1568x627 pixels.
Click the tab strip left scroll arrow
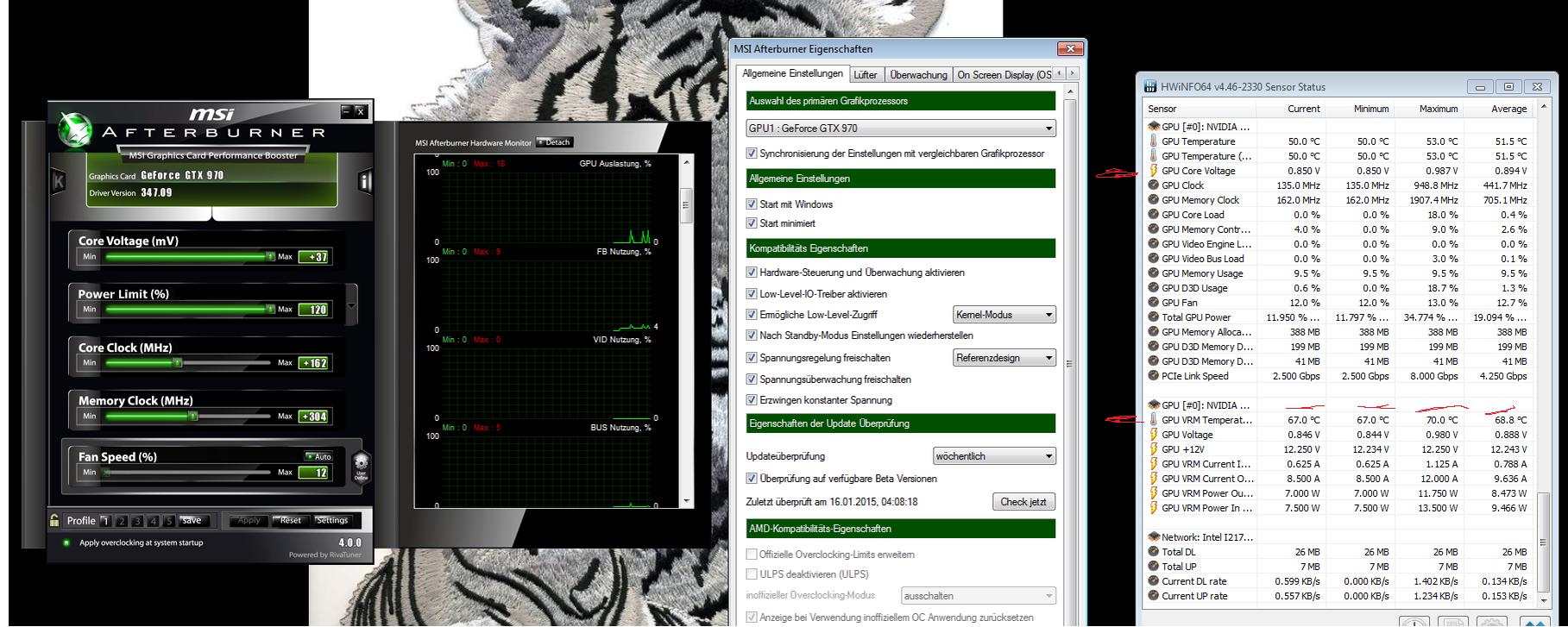pyautogui.click(x=1060, y=74)
